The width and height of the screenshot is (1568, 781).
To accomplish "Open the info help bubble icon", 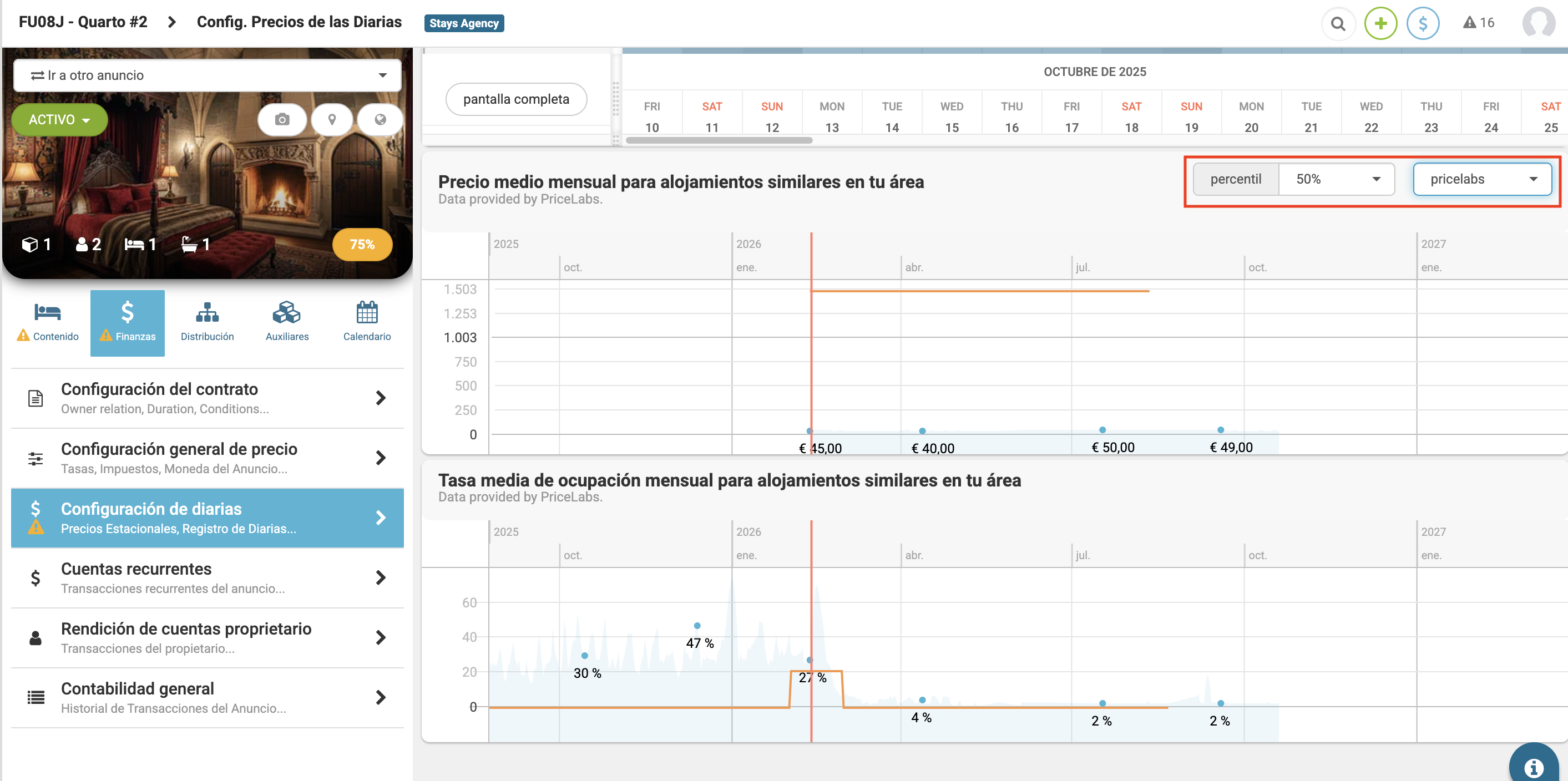I will 1533,767.
